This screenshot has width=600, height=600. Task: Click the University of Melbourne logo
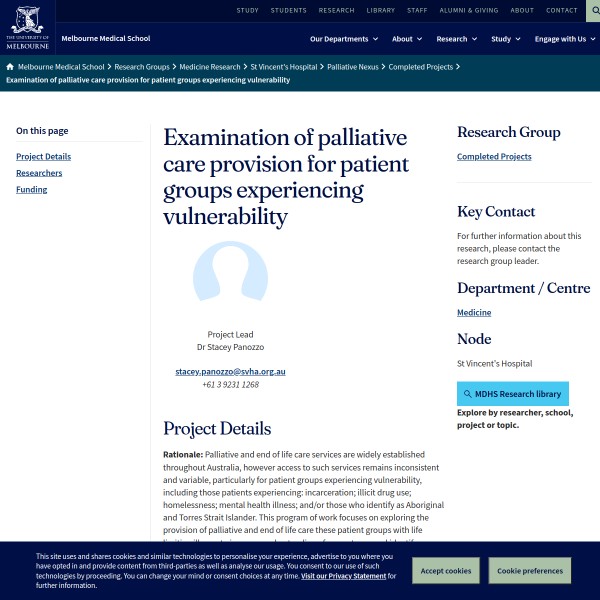[27, 27]
